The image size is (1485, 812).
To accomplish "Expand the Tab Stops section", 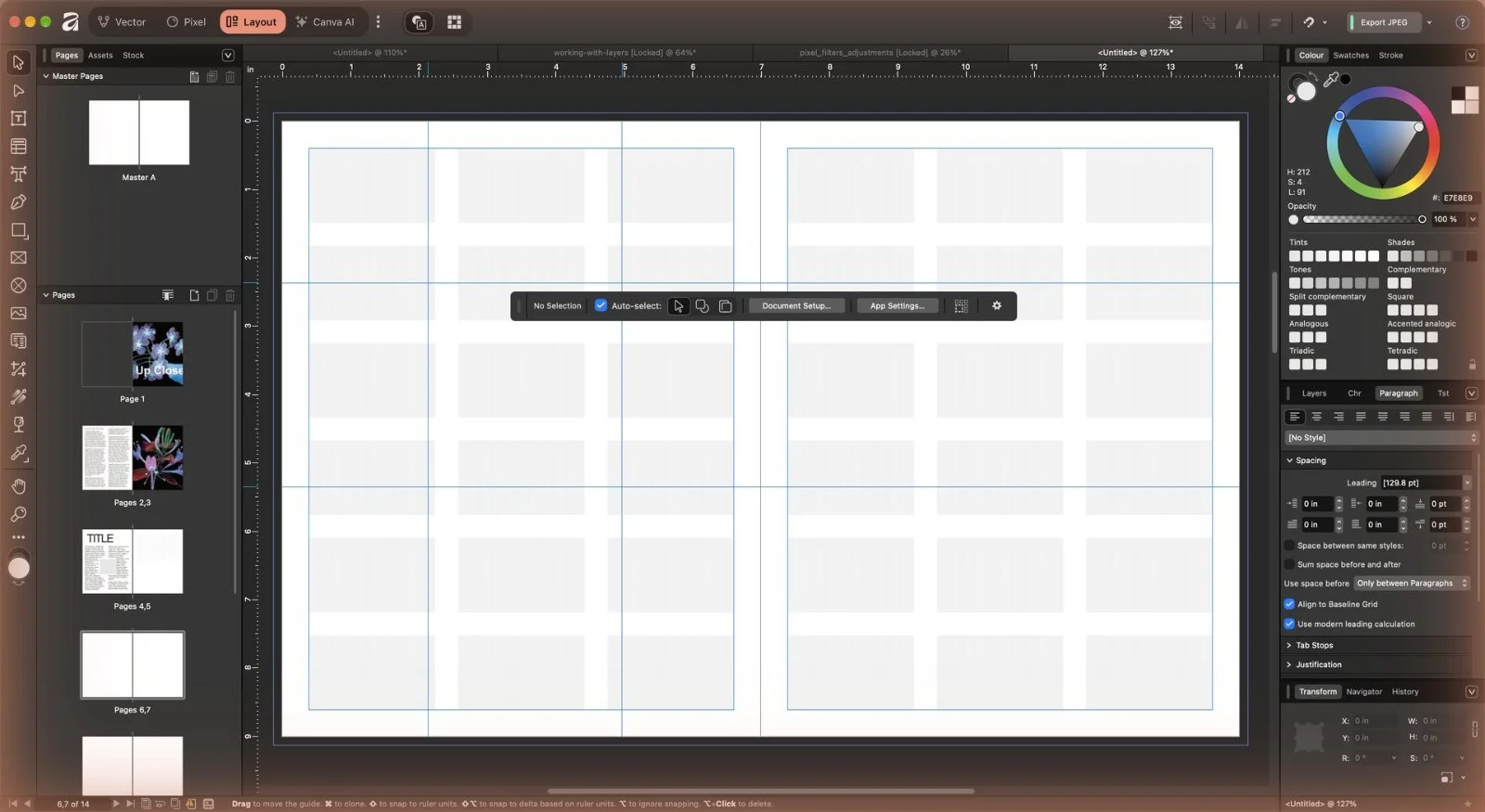I will [x=1289, y=645].
